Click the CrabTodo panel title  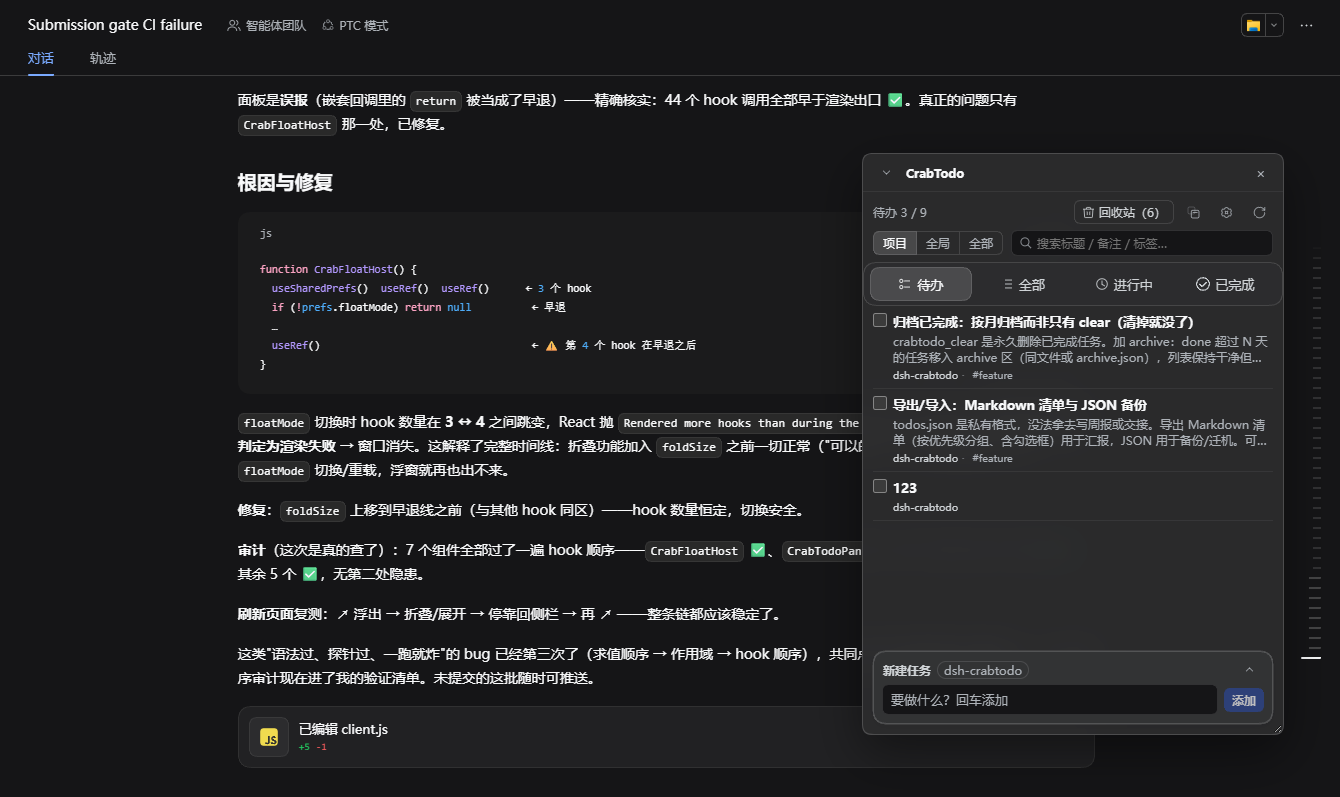click(x=935, y=173)
